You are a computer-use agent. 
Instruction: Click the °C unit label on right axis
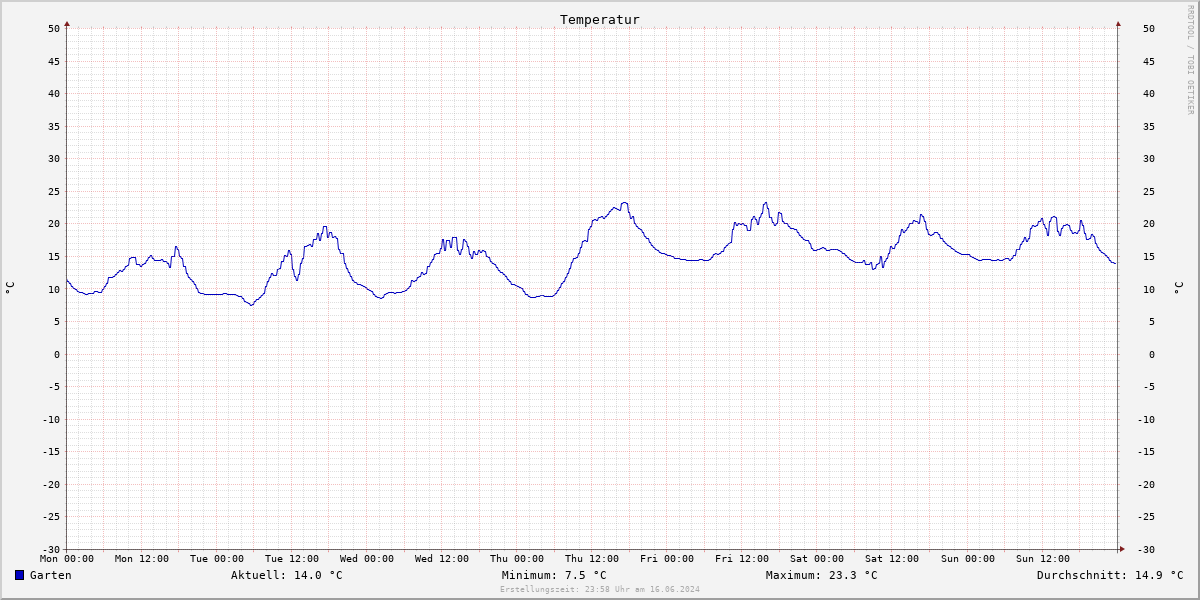pos(1178,288)
